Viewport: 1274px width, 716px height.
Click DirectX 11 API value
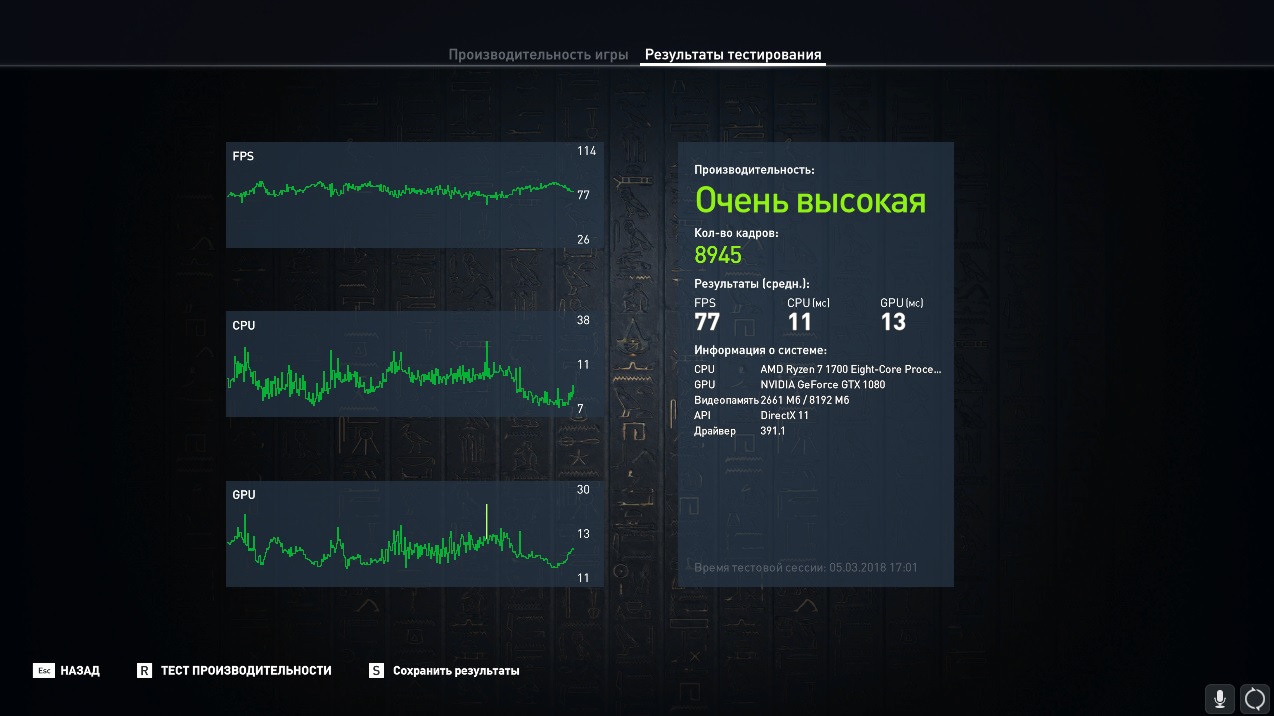784,415
